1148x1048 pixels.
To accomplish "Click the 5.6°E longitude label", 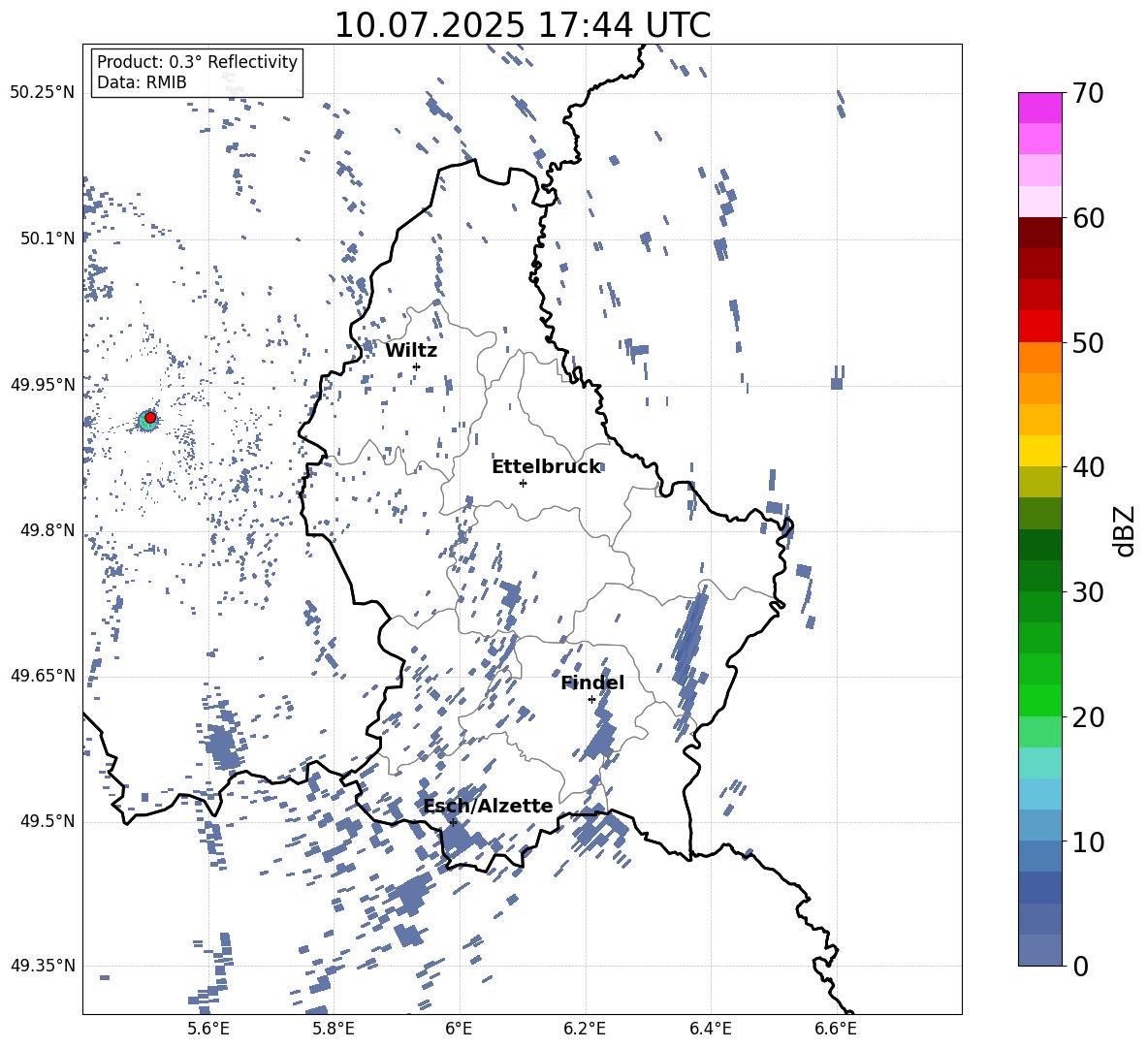I will 208,1029.
